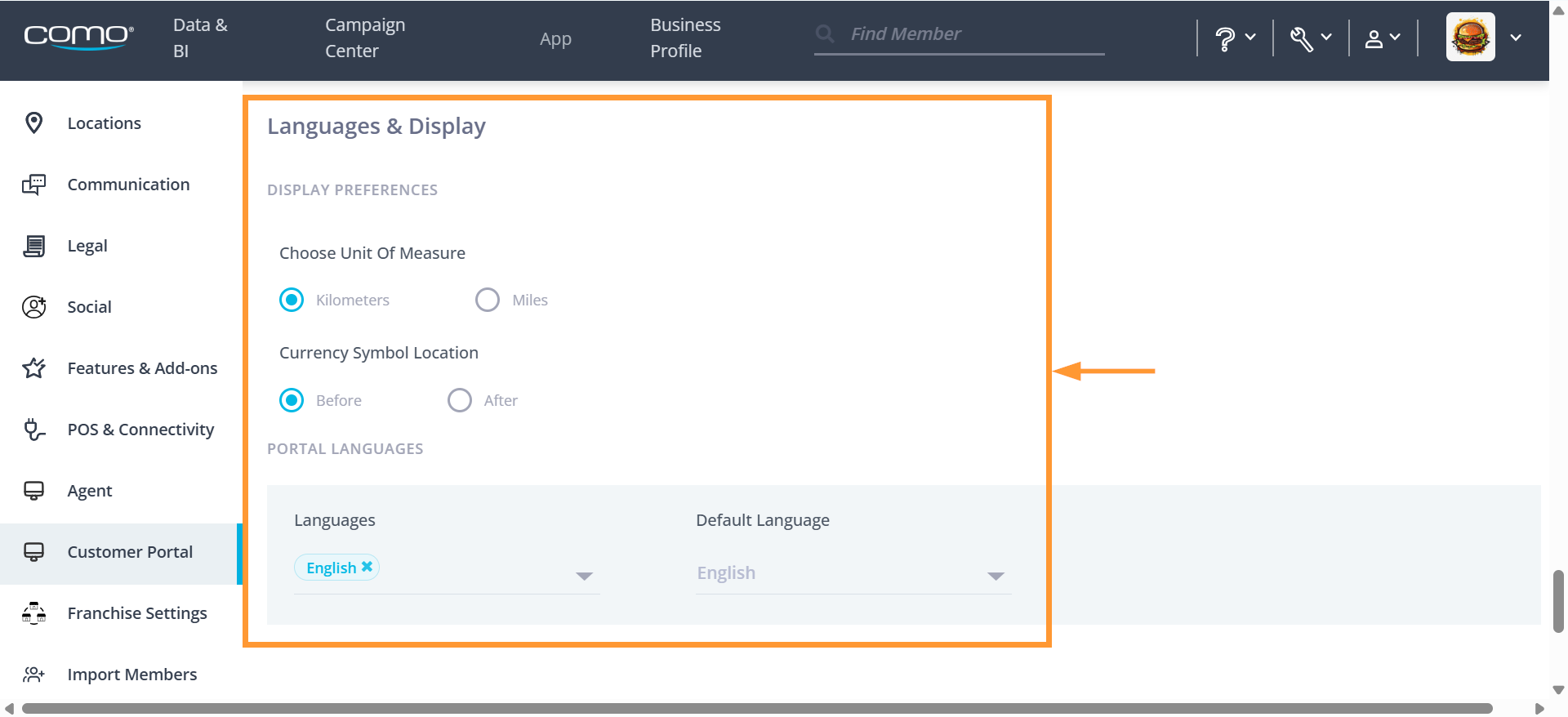This screenshot has height=717, width=1568.
Task: Go to Communication settings
Action: (121, 185)
